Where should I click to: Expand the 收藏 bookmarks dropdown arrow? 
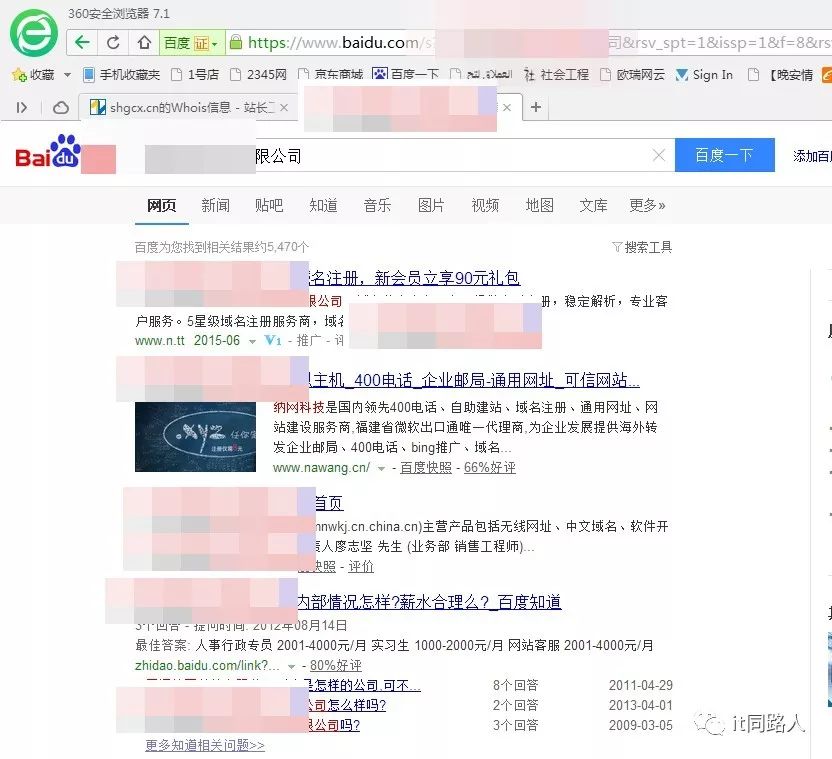pos(67,75)
